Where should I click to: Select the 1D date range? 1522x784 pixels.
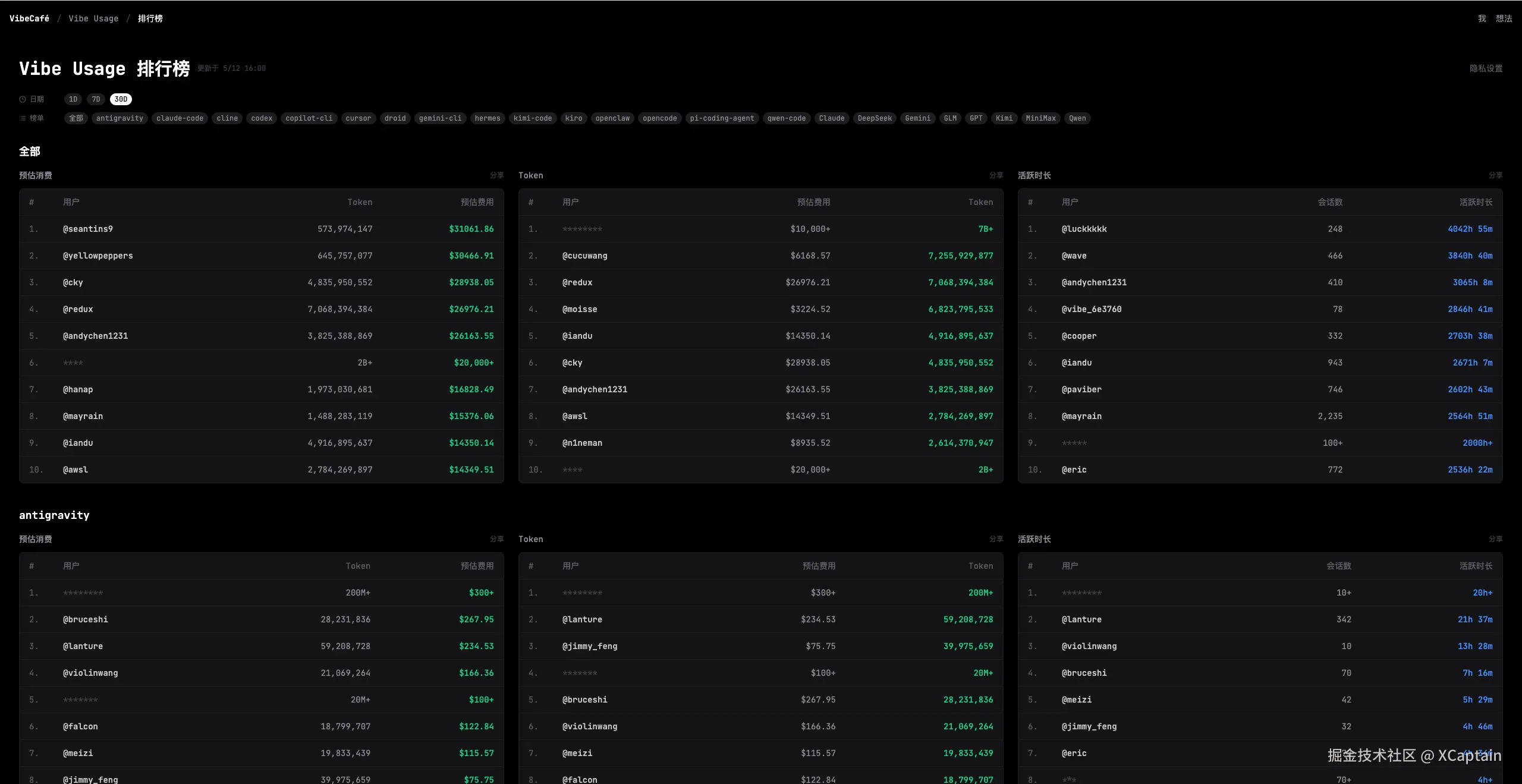coord(73,99)
